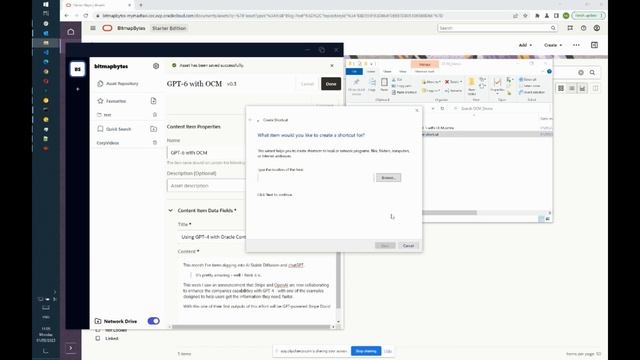Collapse the Content Item Data Fields section

(x=170, y=211)
